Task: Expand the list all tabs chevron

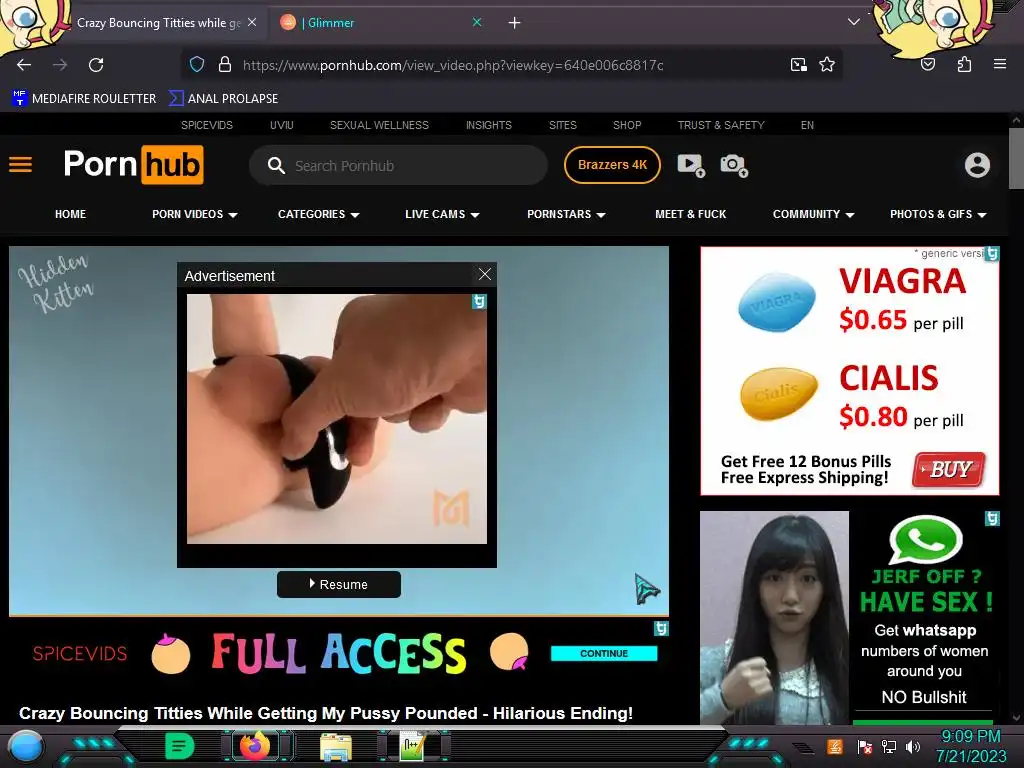Action: (854, 22)
